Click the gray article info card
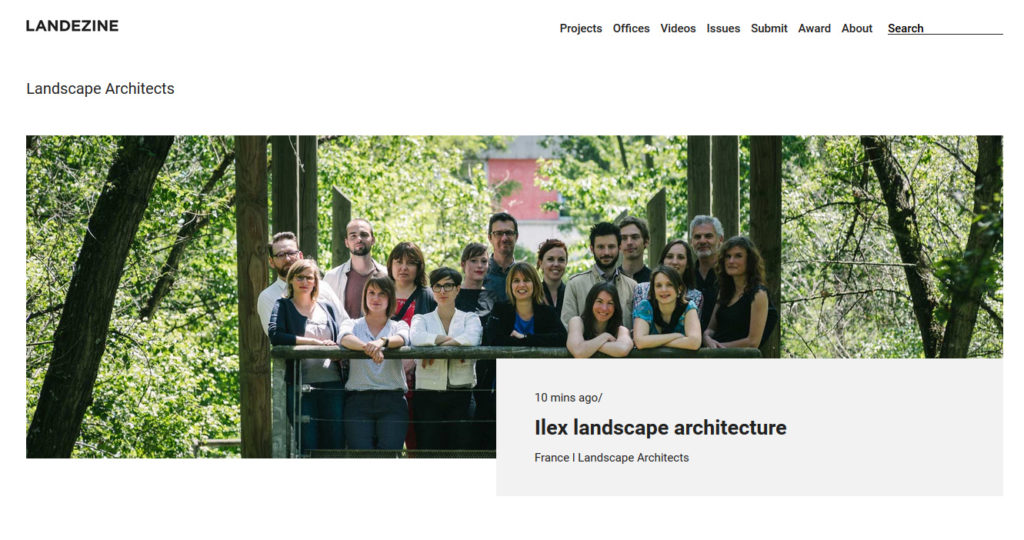 pyautogui.click(x=749, y=427)
